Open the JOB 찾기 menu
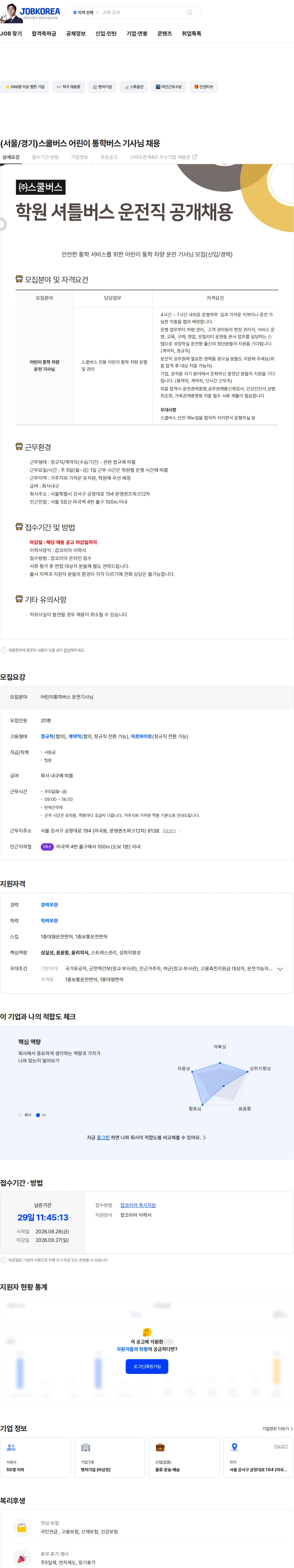This screenshot has height=1568, width=294. (11, 33)
